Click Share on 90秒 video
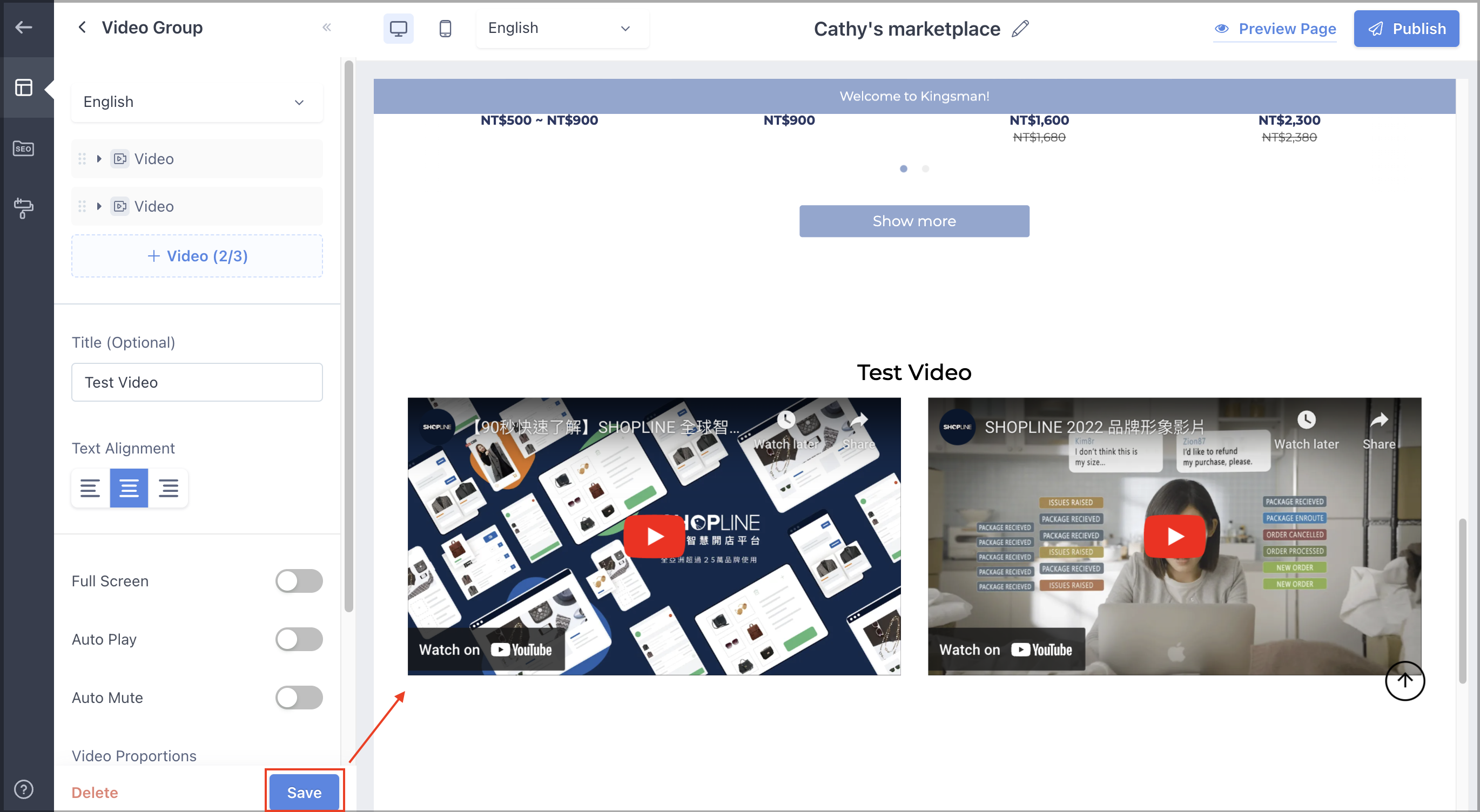The width and height of the screenshot is (1480, 812). (x=858, y=430)
